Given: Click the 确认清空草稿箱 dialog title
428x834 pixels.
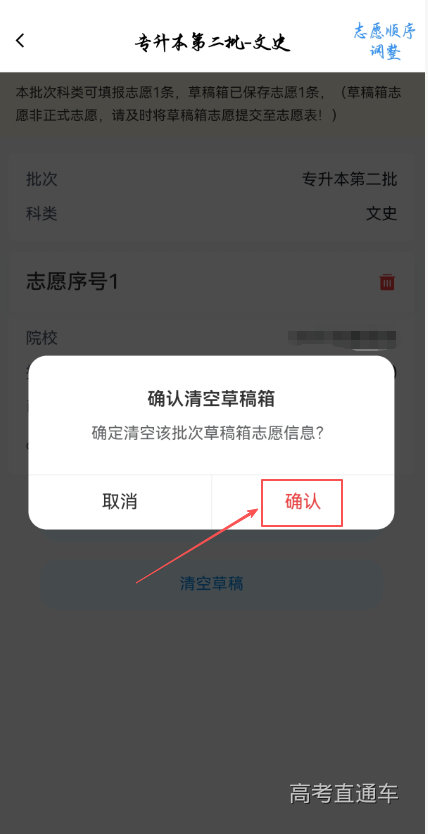Looking at the screenshot, I should (x=211, y=398).
